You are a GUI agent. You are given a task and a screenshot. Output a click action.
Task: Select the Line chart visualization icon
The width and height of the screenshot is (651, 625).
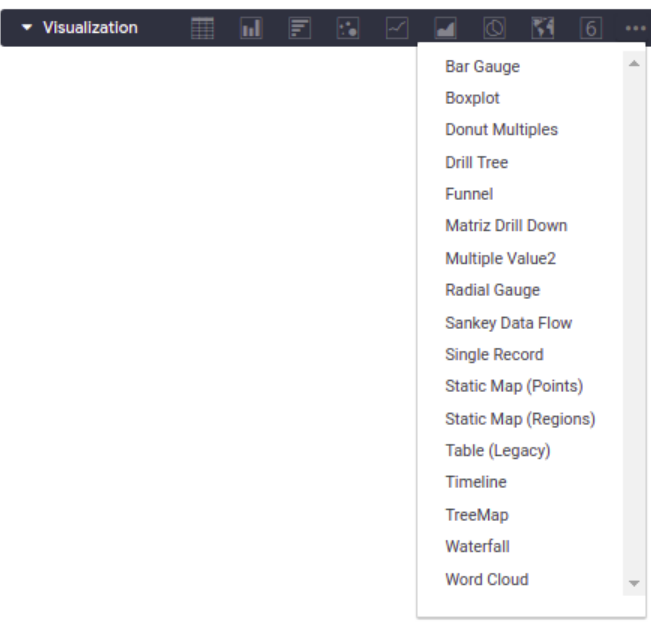click(397, 28)
